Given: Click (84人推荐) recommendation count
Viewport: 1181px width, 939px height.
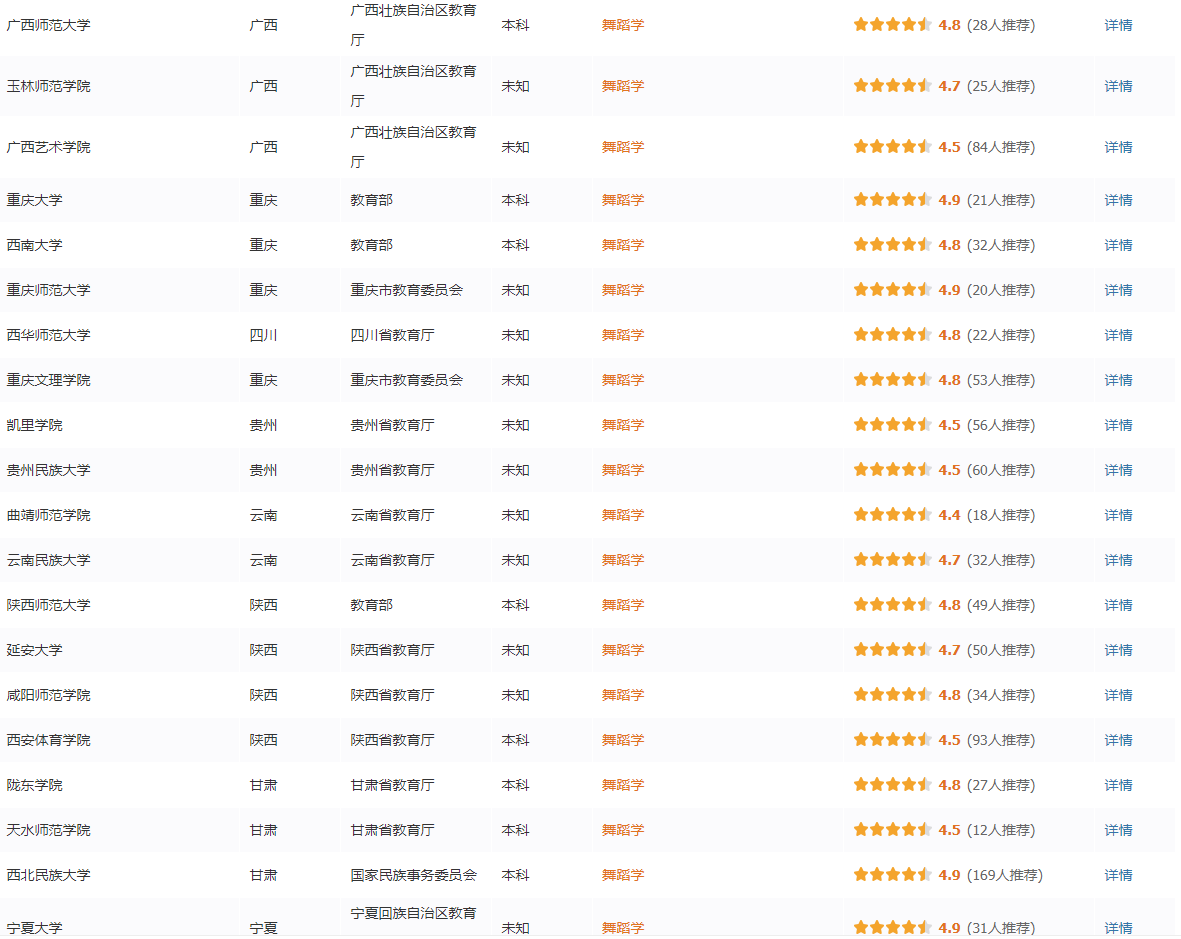Looking at the screenshot, I should [x=1001, y=147].
